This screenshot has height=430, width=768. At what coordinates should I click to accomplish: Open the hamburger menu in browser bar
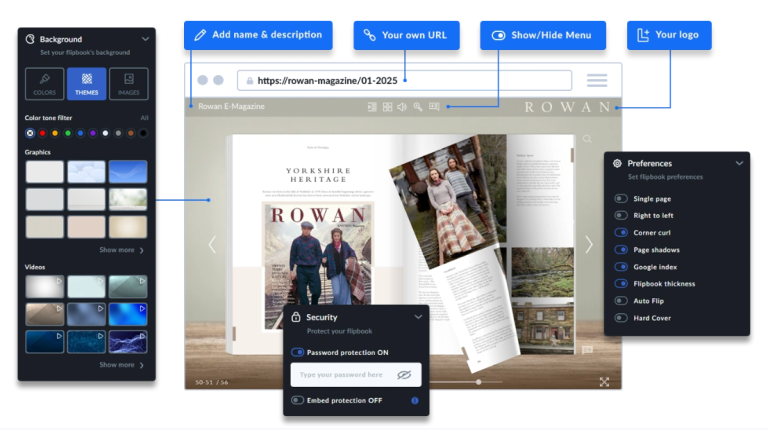coord(597,80)
